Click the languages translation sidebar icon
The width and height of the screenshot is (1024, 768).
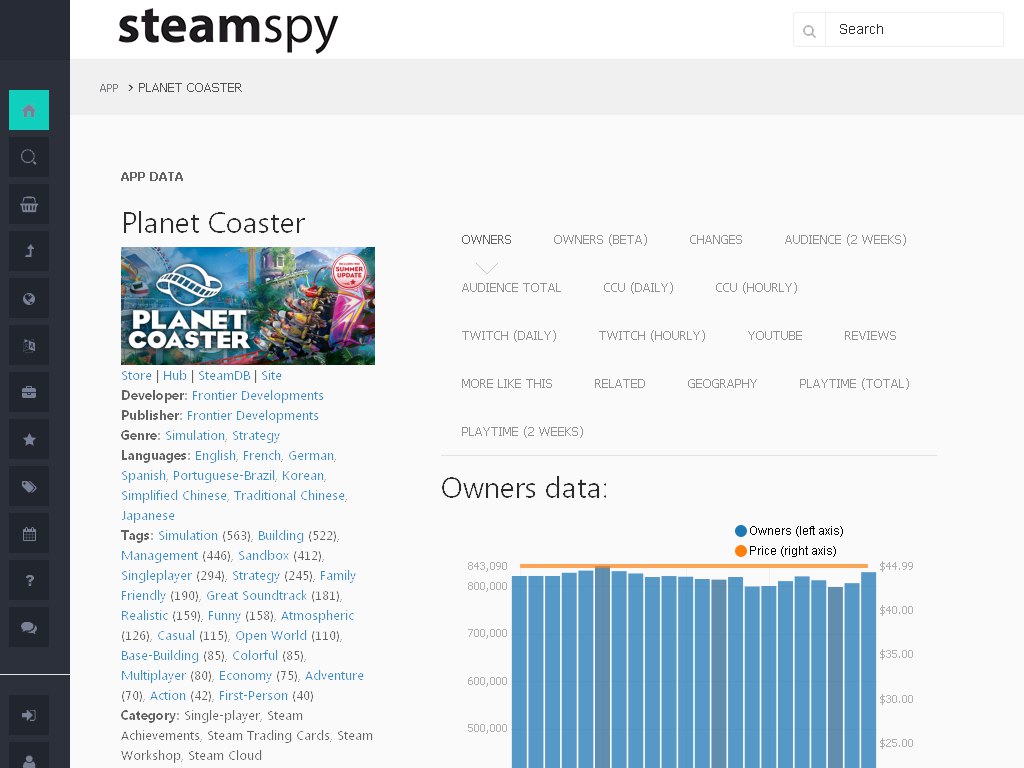tap(29, 345)
